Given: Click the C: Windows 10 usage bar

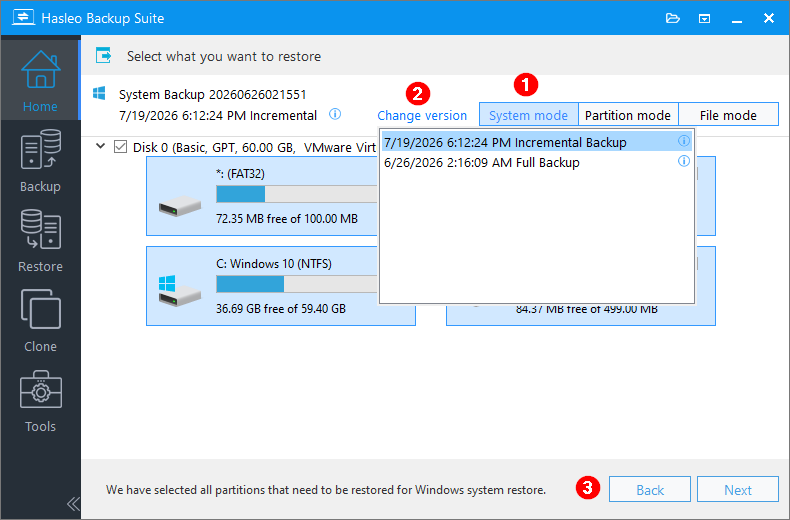Looking at the screenshot, I should point(297,284).
